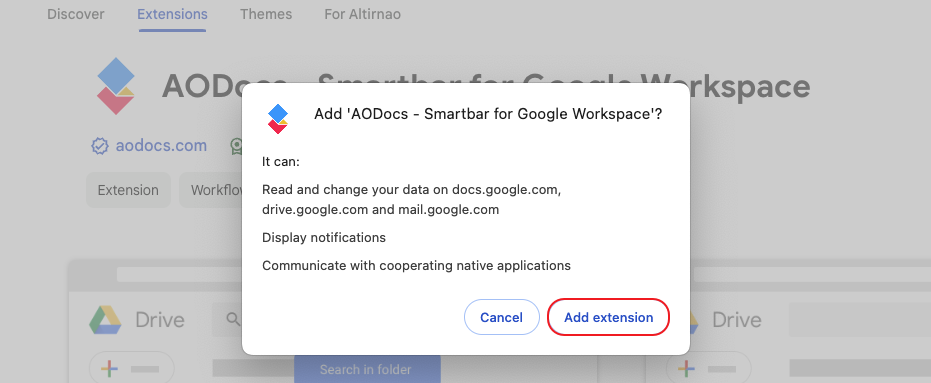Select the Extensions tab
This screenshot has height=383, width=931.
172,14
